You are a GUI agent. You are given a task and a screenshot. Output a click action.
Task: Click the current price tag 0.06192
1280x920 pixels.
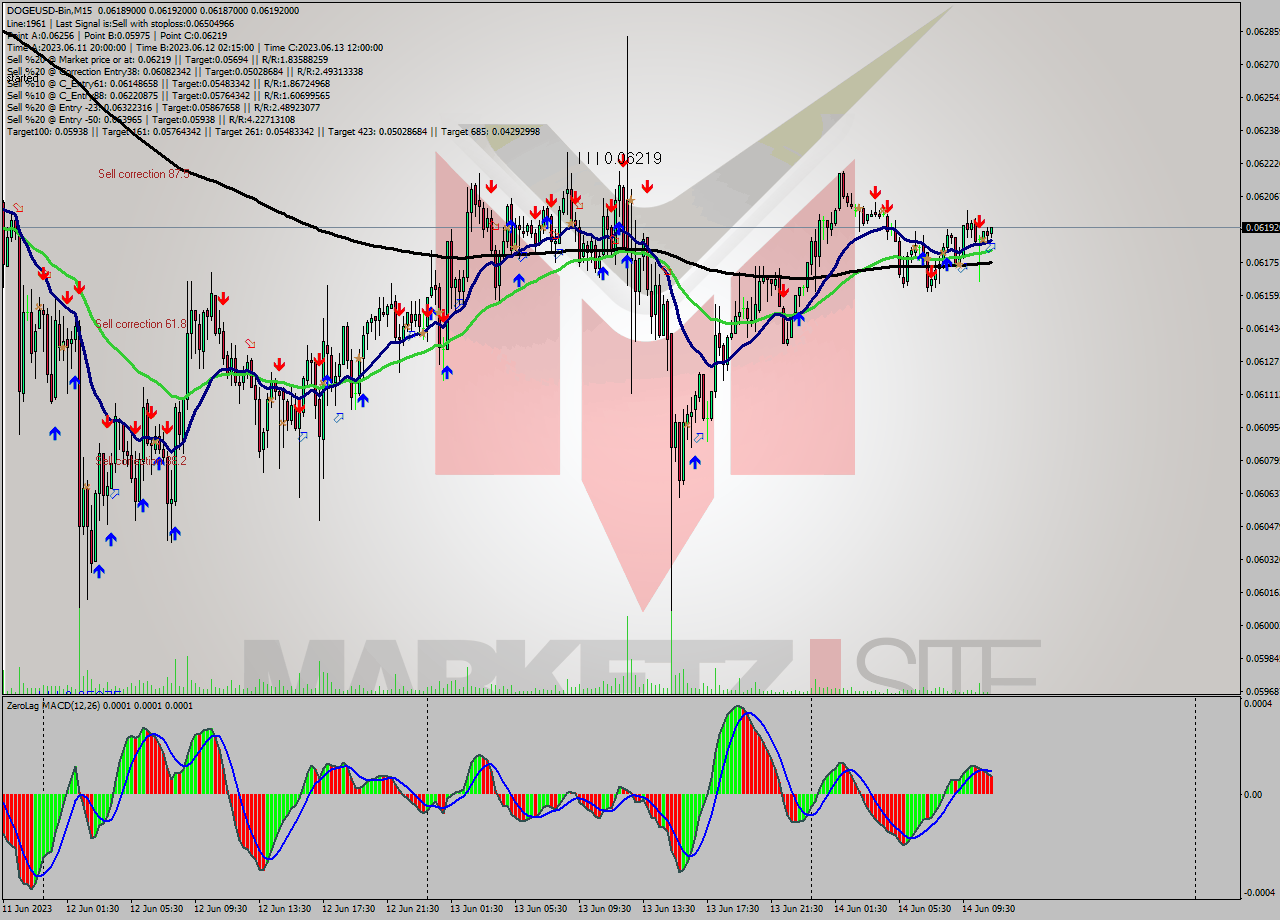1260,228
